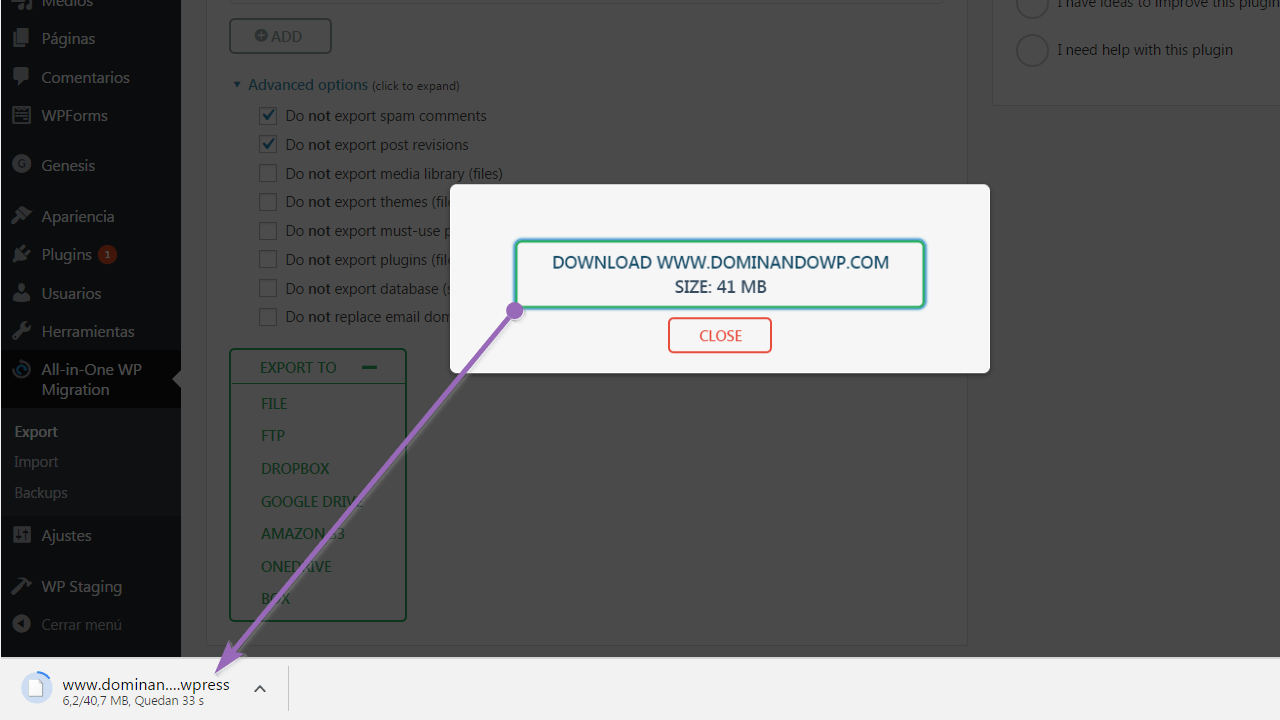Click the WPForms sidebar icon
This screenshot has height=720, width=1280.
tap(21, 115)
